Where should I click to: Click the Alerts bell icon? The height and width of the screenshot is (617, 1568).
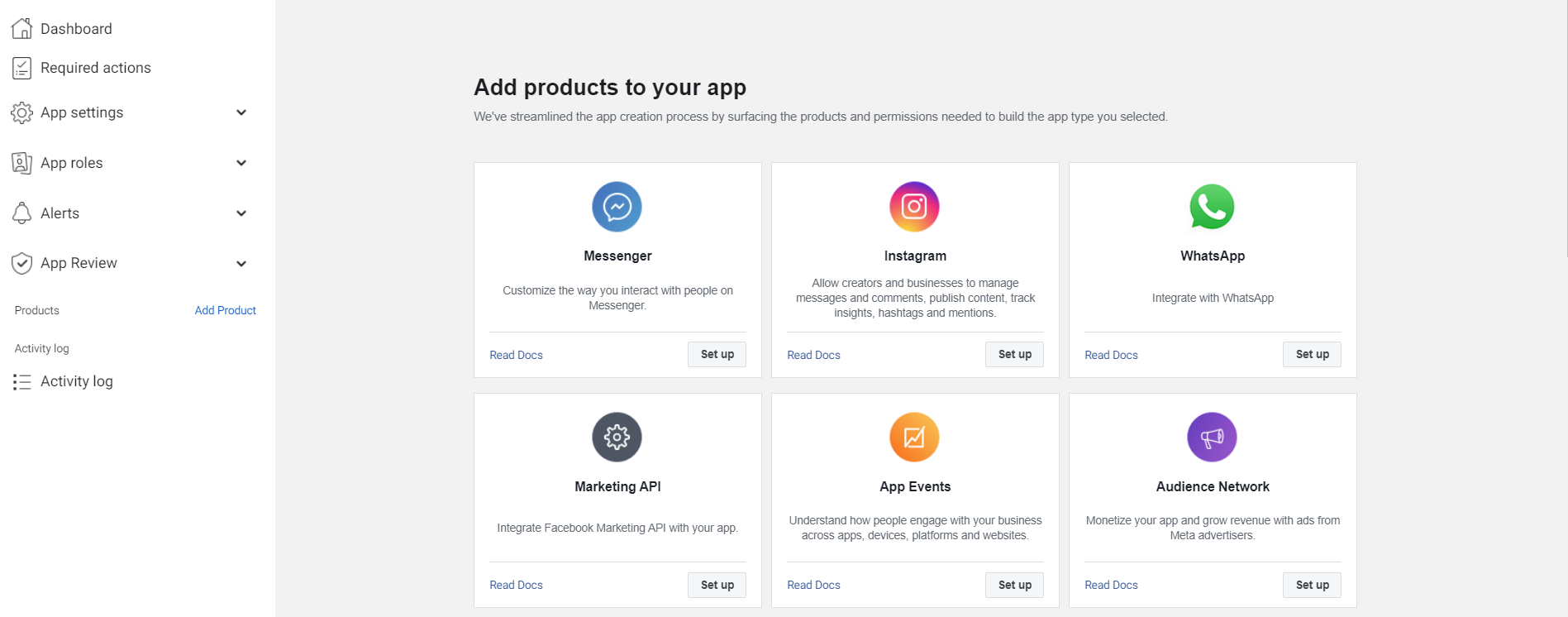(x=22, y=213)
